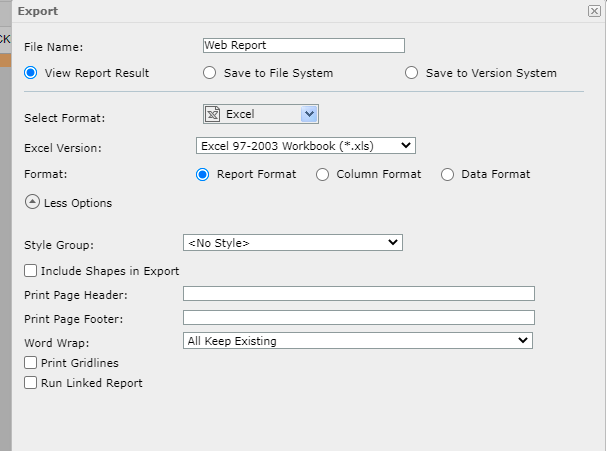The height and width of the screenshot is (451, 607).
Task: Enable Print Gridlines checkbox
Action: click(x=31, y=363)
